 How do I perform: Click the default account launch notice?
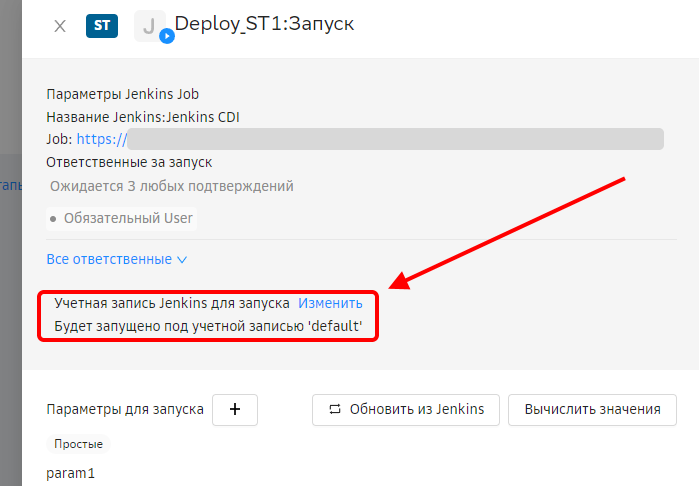[208, 327]
